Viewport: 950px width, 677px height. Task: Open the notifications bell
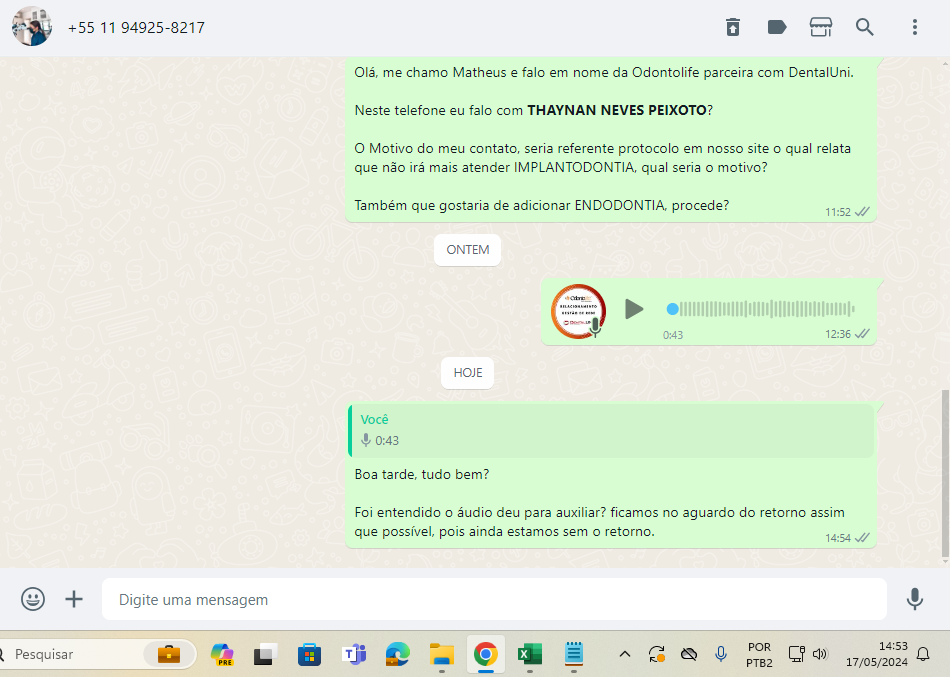click(923, 655)
